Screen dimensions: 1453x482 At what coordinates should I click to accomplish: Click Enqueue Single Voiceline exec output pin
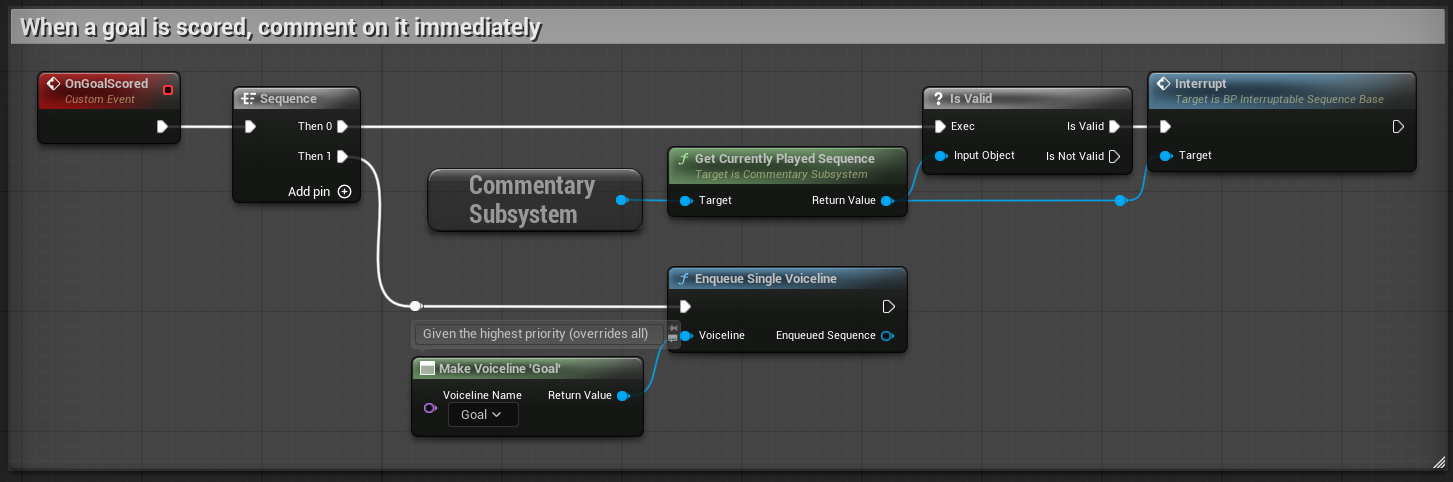[889, 306]
